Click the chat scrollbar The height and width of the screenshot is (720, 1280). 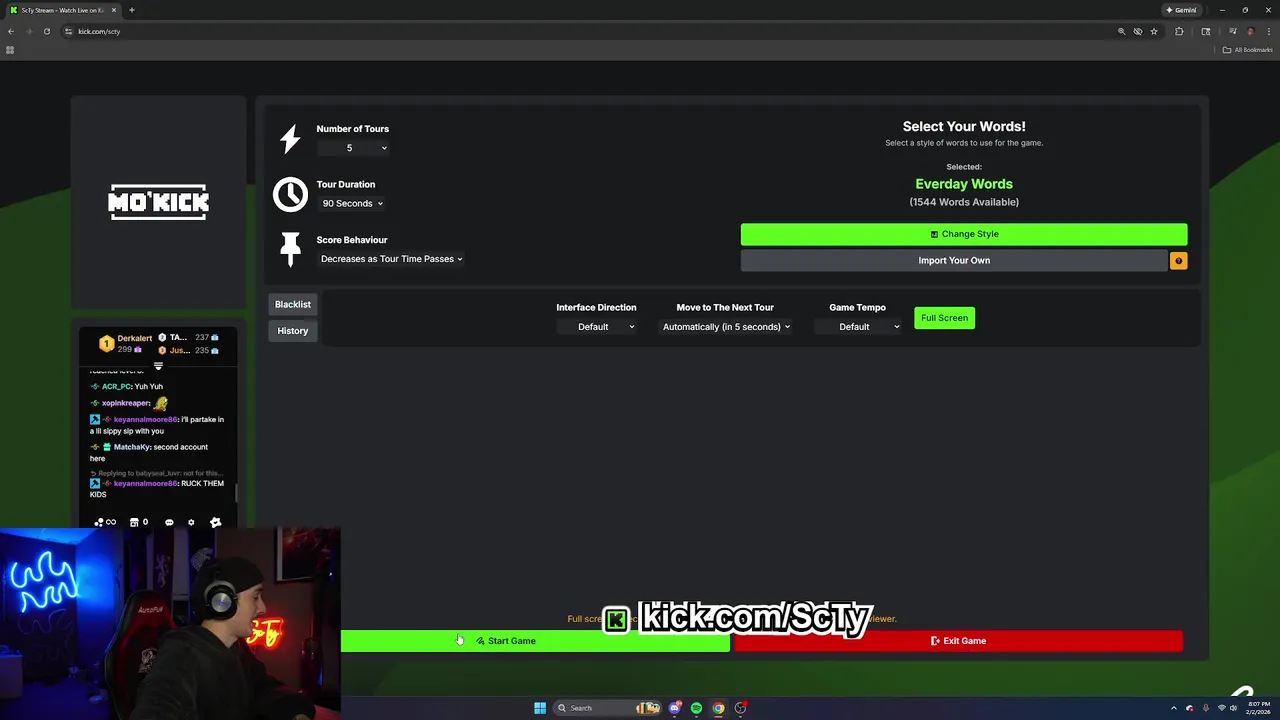[x=236, y=493]
